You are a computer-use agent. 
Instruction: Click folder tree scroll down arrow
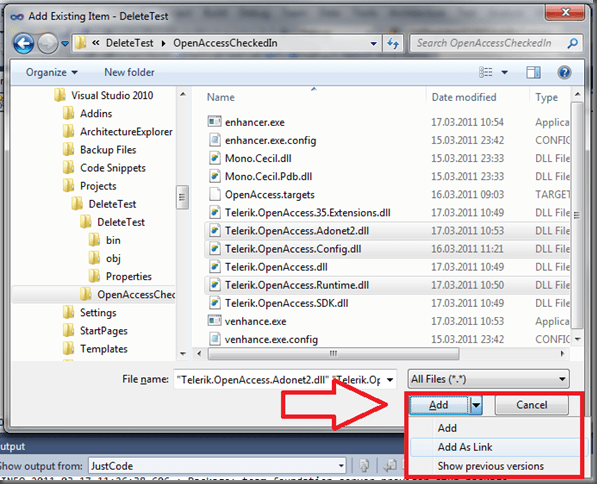point(183,354)
